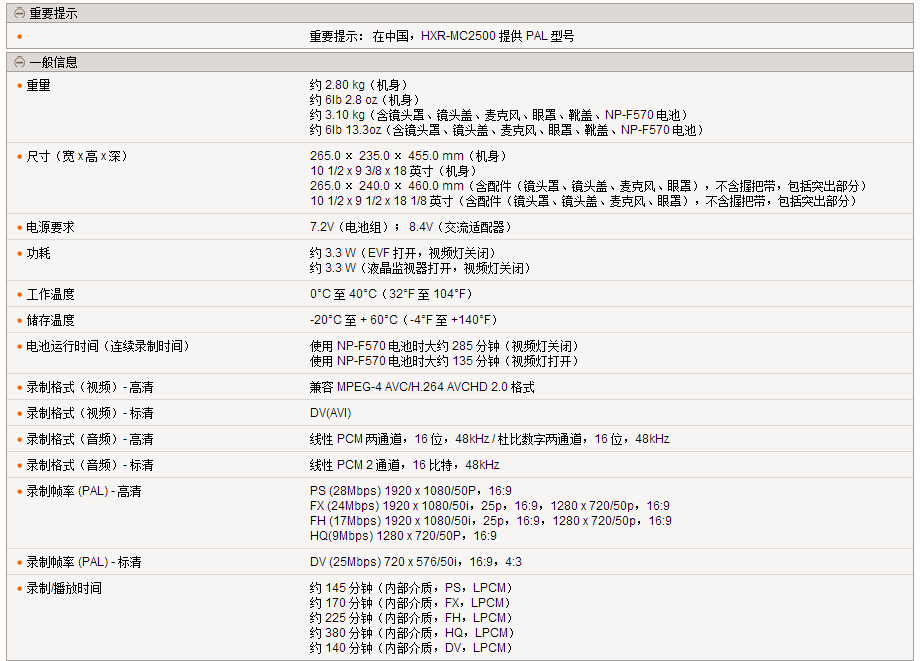Viewport: 920px width, 661px height.
Task: Select the 电池运行时间（连续录制时间）row label
Action: click(108, 346)
